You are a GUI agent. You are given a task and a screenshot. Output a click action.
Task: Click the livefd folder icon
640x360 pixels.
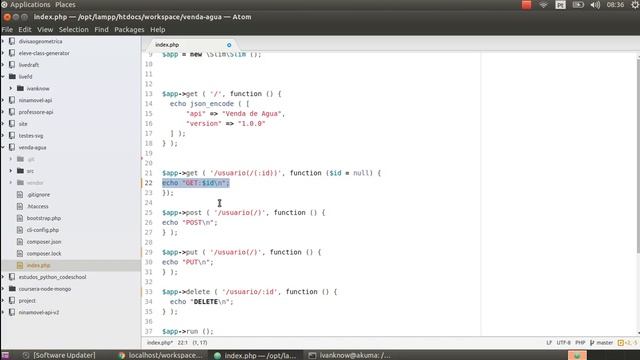click(x=12, y=76)
